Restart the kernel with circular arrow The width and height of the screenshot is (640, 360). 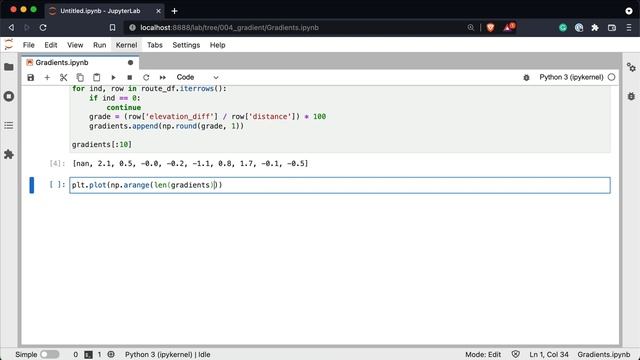(x=146, y=78)
